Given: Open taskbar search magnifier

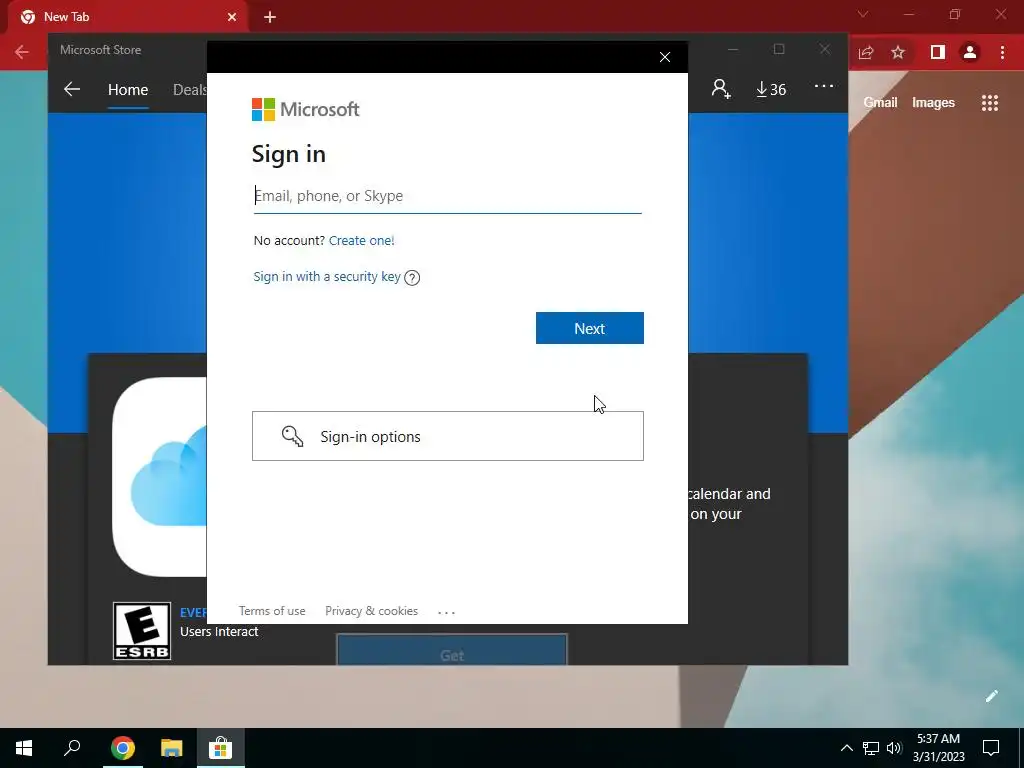Looking at the screenshot, I should point(72,748).
